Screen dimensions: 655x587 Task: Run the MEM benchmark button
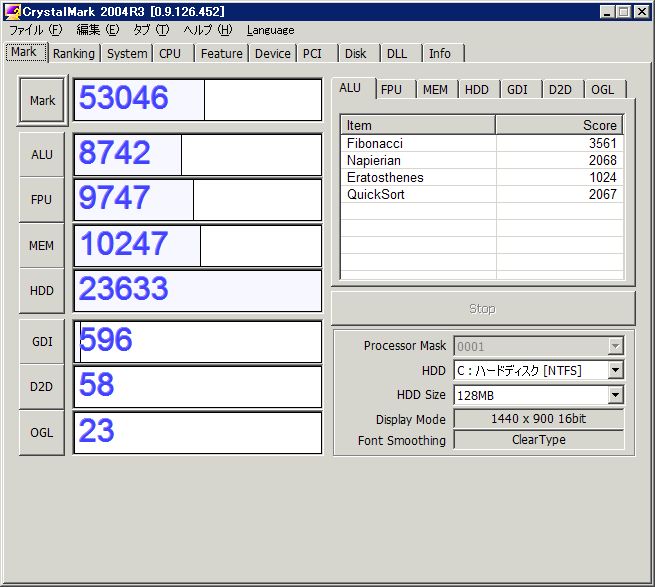point(42,245)
